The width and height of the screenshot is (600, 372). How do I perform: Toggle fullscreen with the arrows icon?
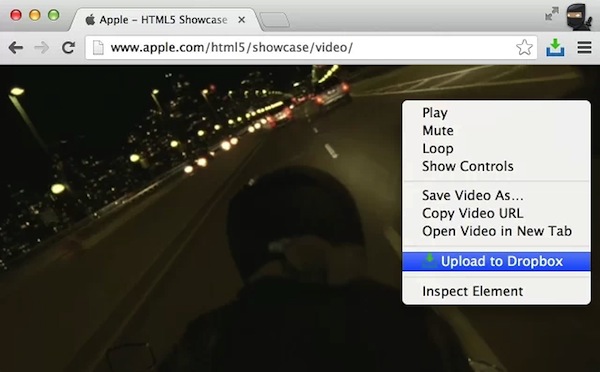552,14
